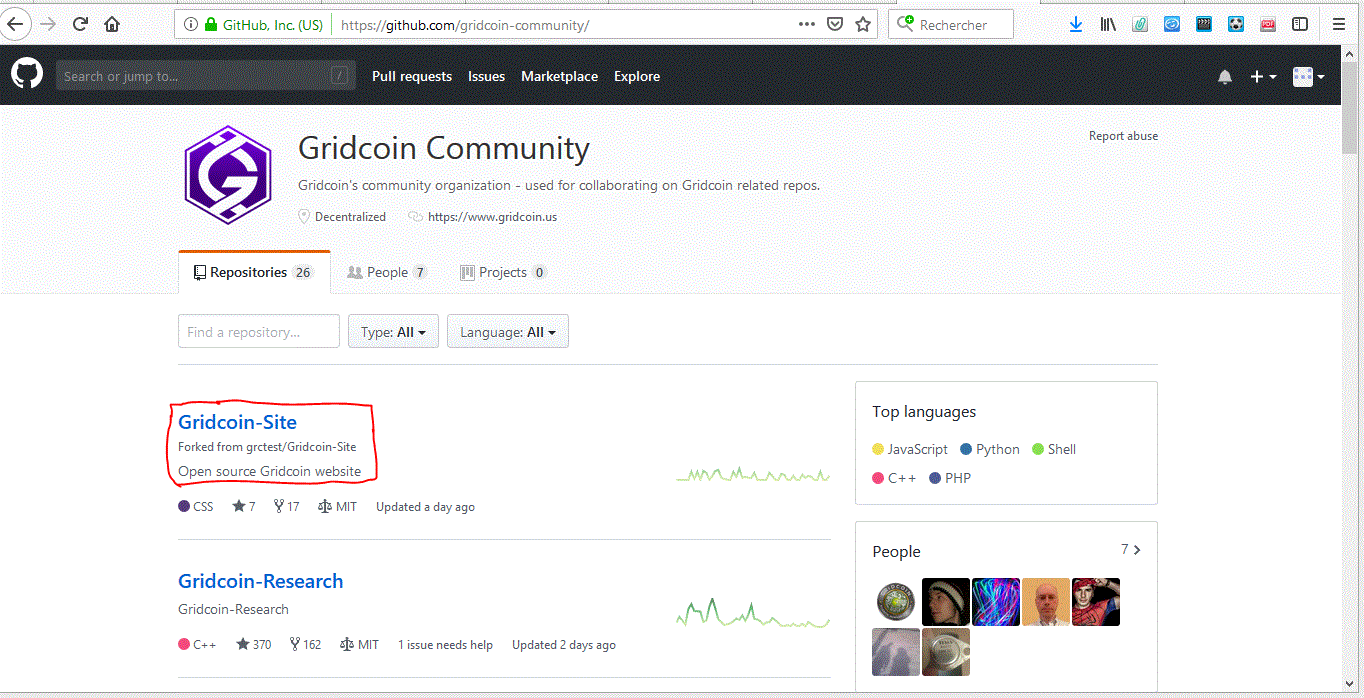Open GitHub notifications bell
Image resolution: width=1364 pixels, height=698 pixels.
point(1225,77)
